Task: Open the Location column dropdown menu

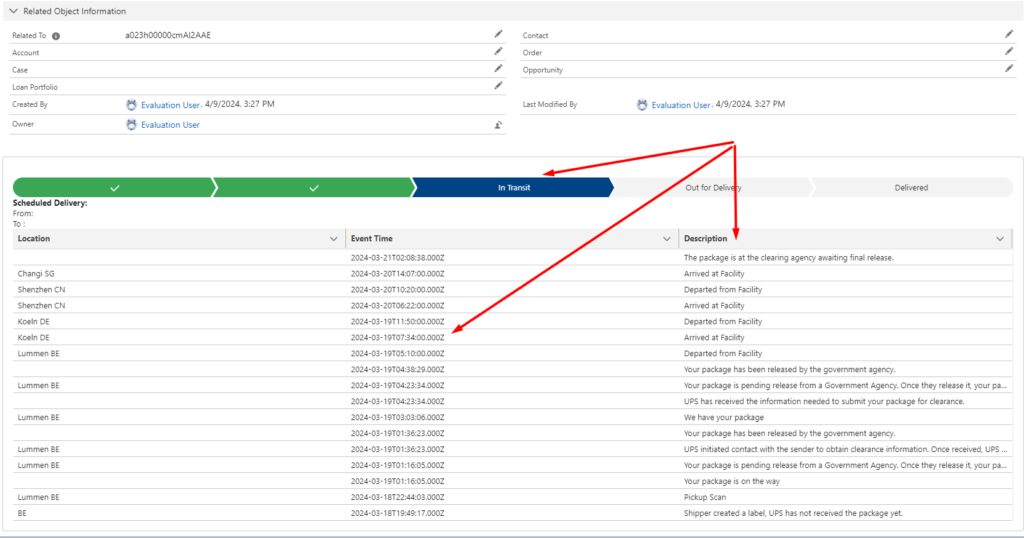Action: pyautogui.click(x=334, y=239)
